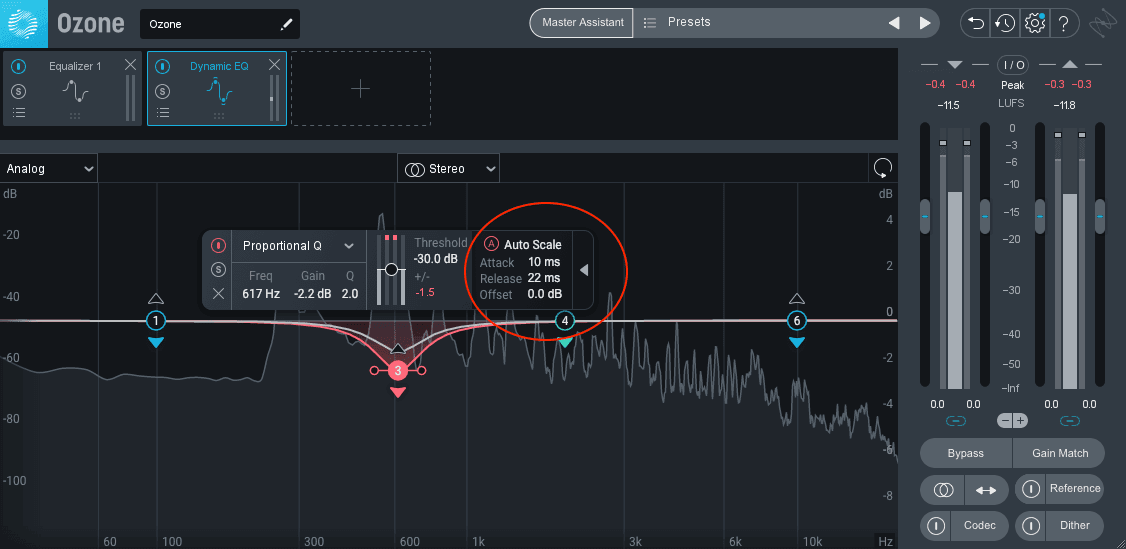This screenshot has height=549, width=1126.
Task: Open help question mark icon
Action: coord(1064,24)
